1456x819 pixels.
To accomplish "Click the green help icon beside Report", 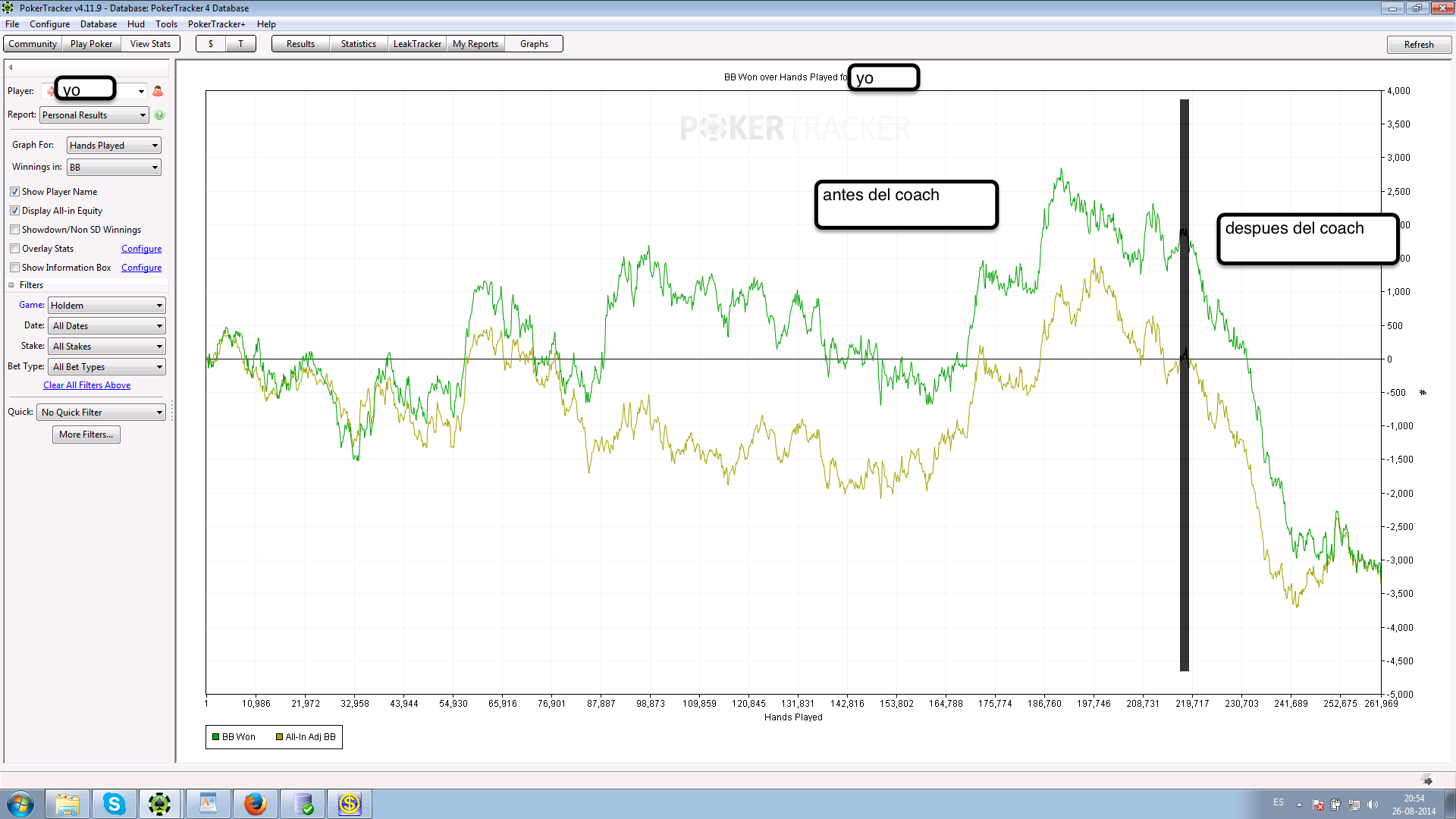I will (x=159, y=115).
